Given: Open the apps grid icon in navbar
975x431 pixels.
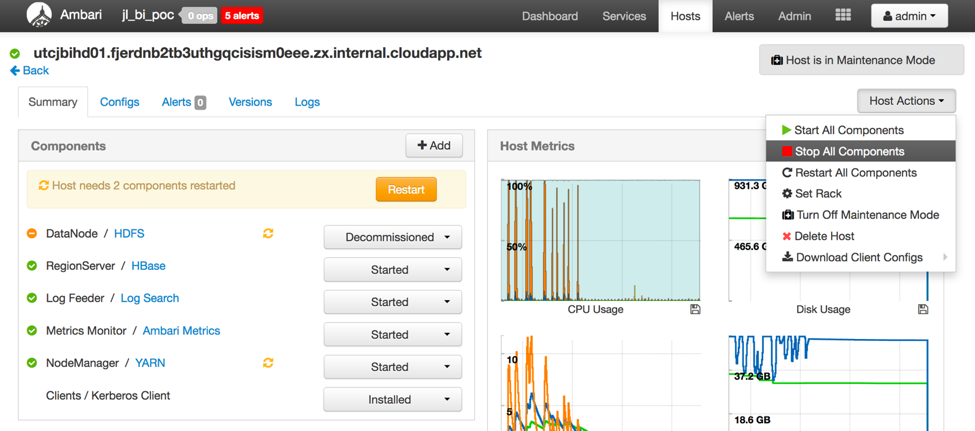Looking at the screenshot, I should click(843, 16).
